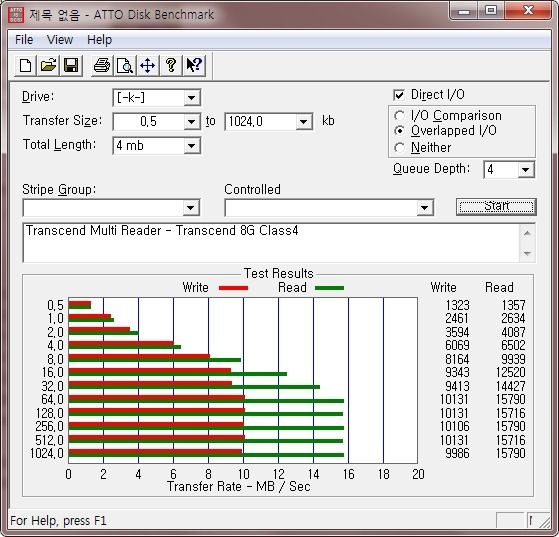The image size is (559, 537).
Task: Click the 256.0 transfer size row label
Action: click(x=49, y=426)
